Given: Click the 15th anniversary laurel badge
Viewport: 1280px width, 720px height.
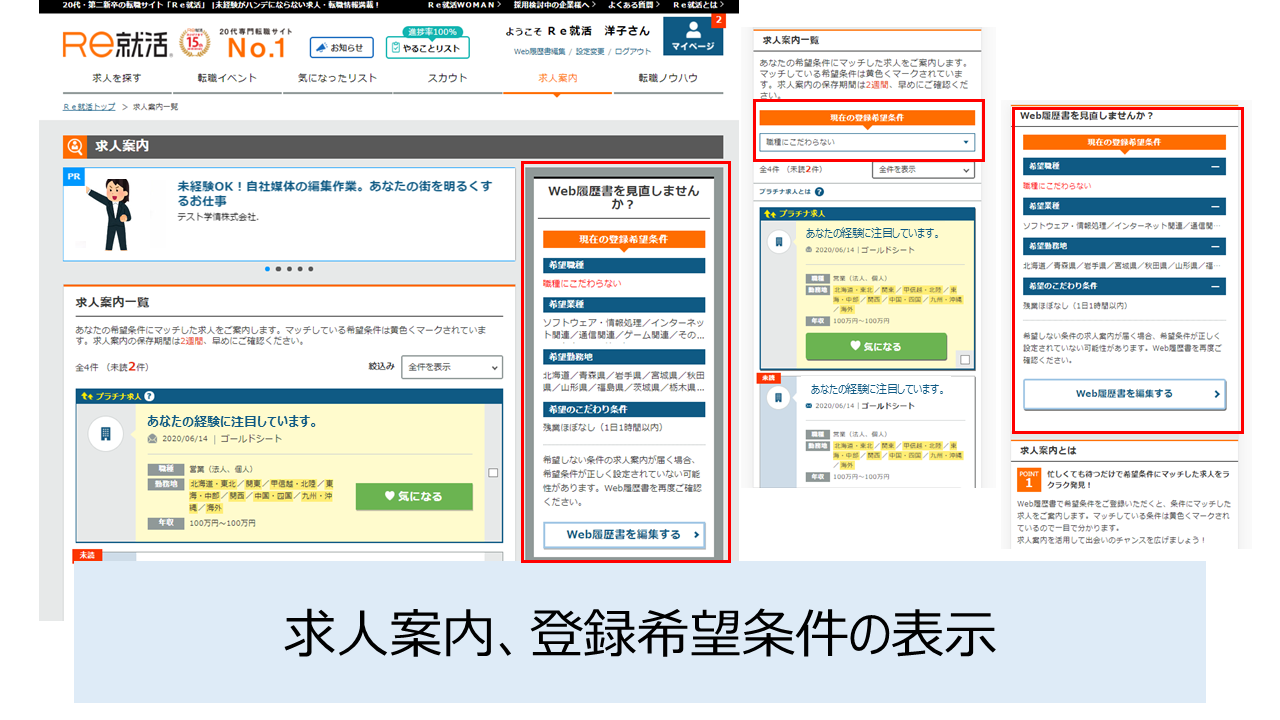Looking at the screenshot, I should click(194, 44).
